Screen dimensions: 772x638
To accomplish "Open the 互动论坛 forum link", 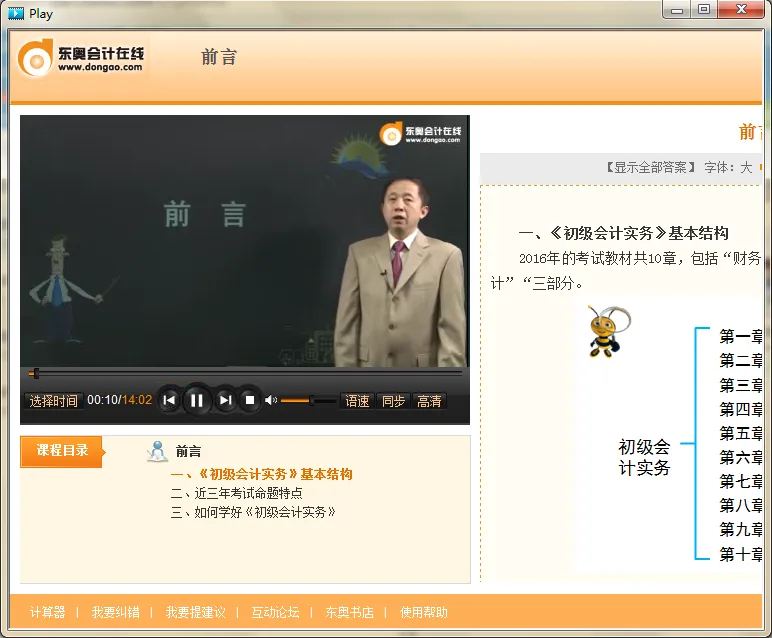I will [275, 612].
